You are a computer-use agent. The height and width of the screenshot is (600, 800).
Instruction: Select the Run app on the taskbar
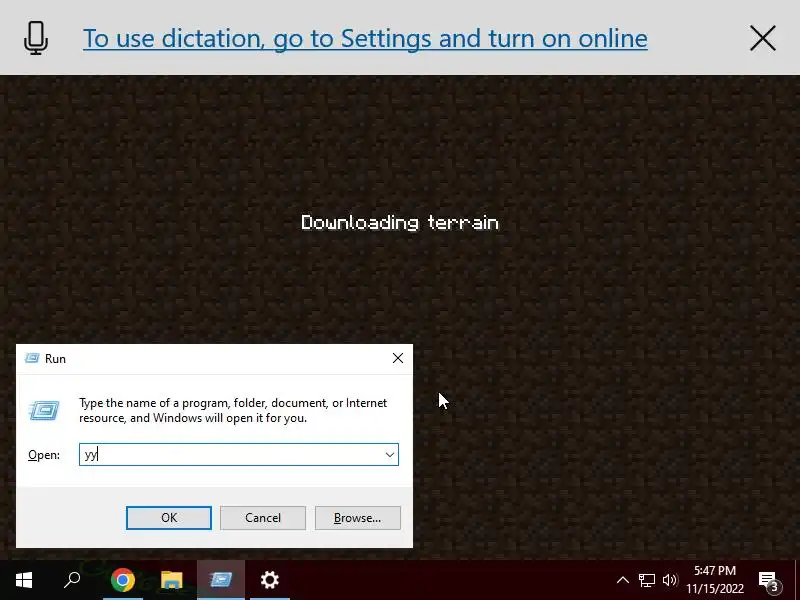[x=221, y=580]
